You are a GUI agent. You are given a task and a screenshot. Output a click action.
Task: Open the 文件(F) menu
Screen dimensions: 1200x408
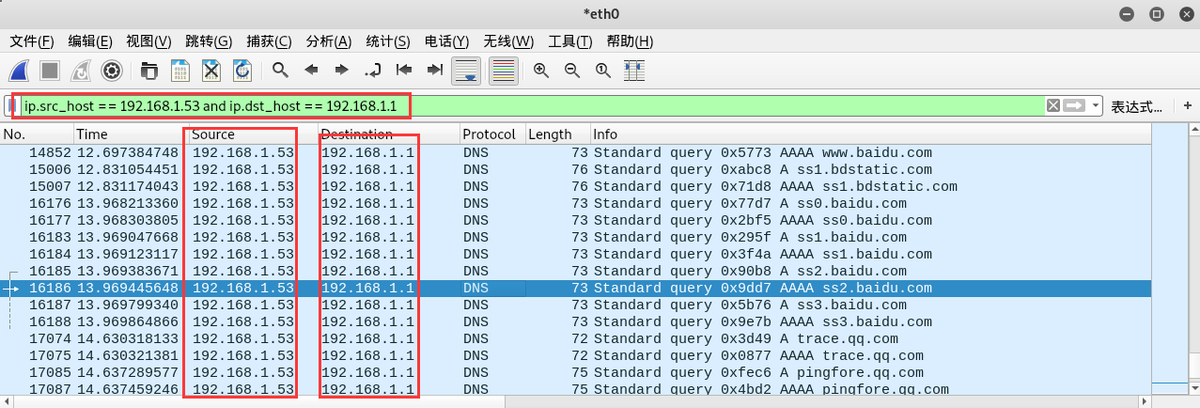click(31, 41)
